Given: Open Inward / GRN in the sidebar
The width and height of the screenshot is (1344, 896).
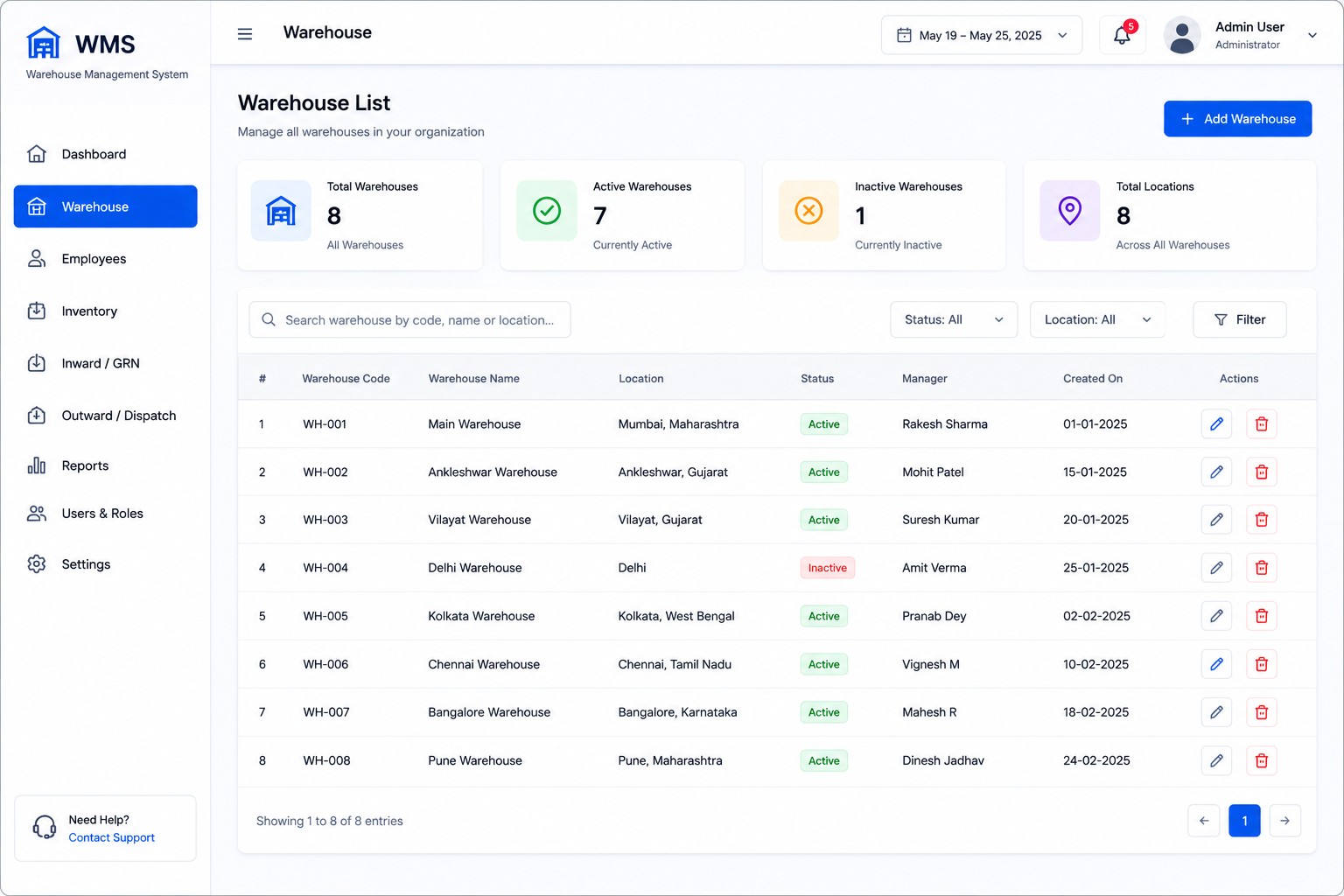Looking at the screenshot, I should 105,363.
